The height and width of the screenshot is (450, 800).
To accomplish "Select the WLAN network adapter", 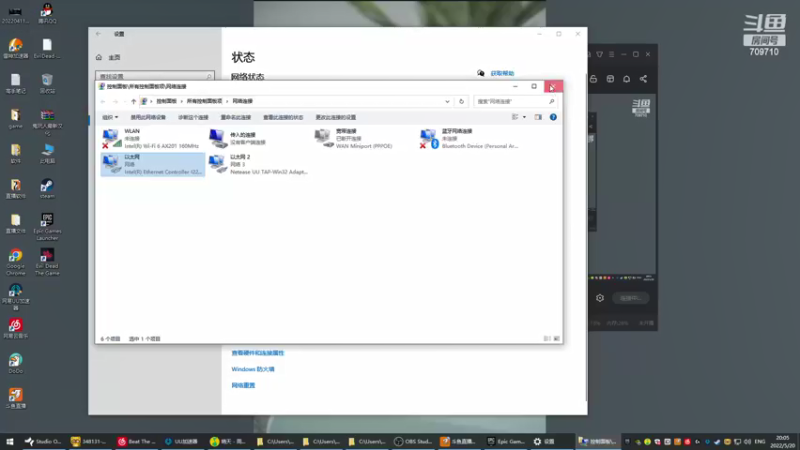I will [151, 138].
